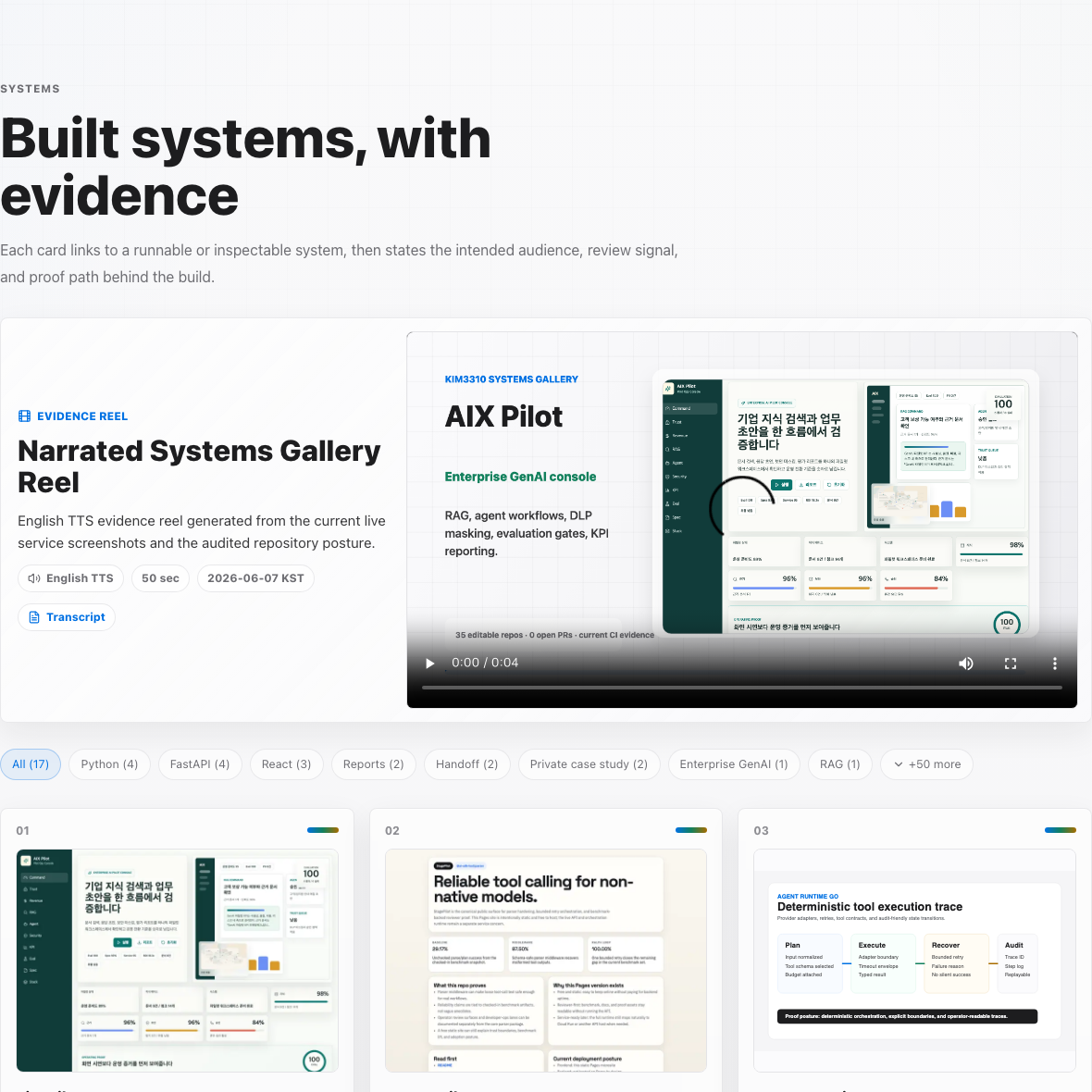Mute the video volume
This screenshot has width=1092, height=1092.
coord(966,664)
